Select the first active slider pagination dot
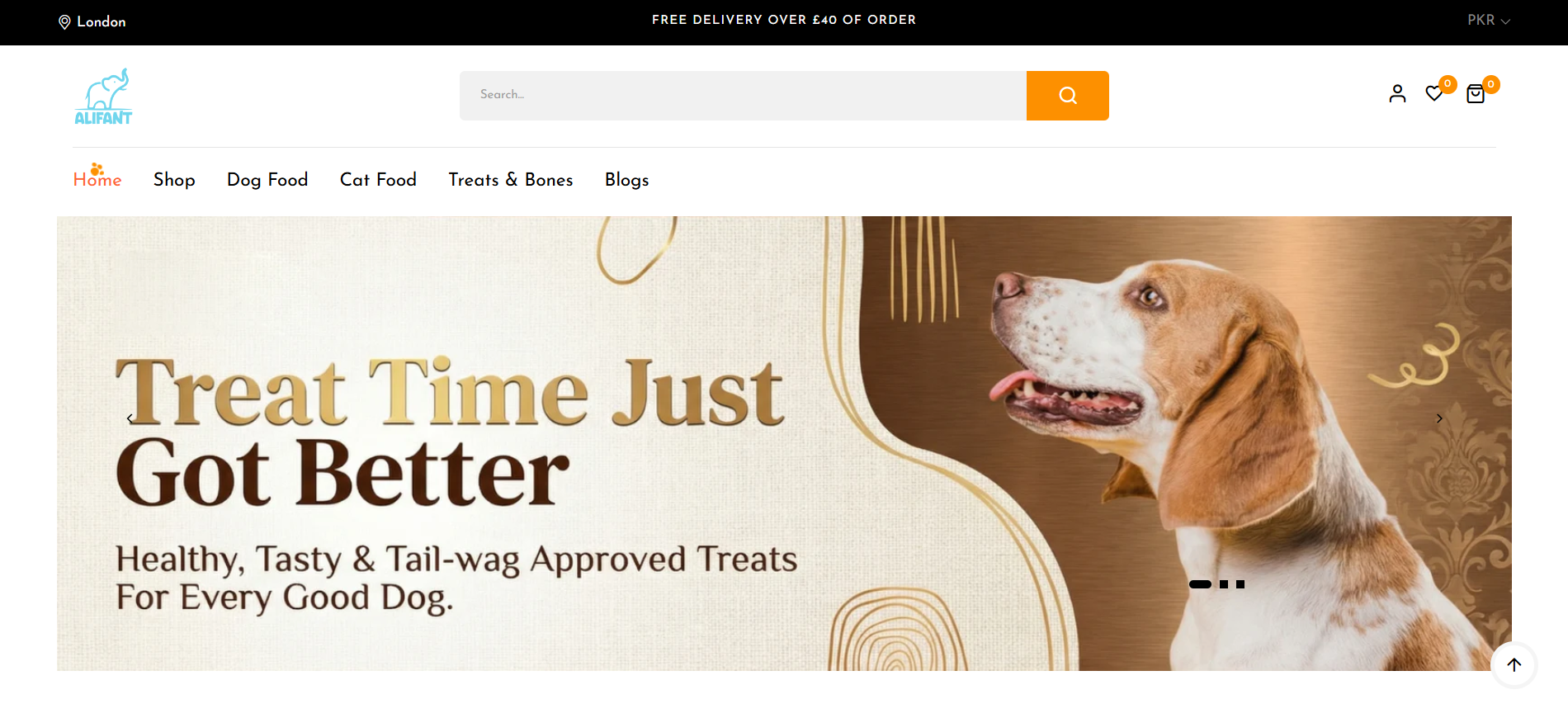1568x718 pixels. point(1200,584)
